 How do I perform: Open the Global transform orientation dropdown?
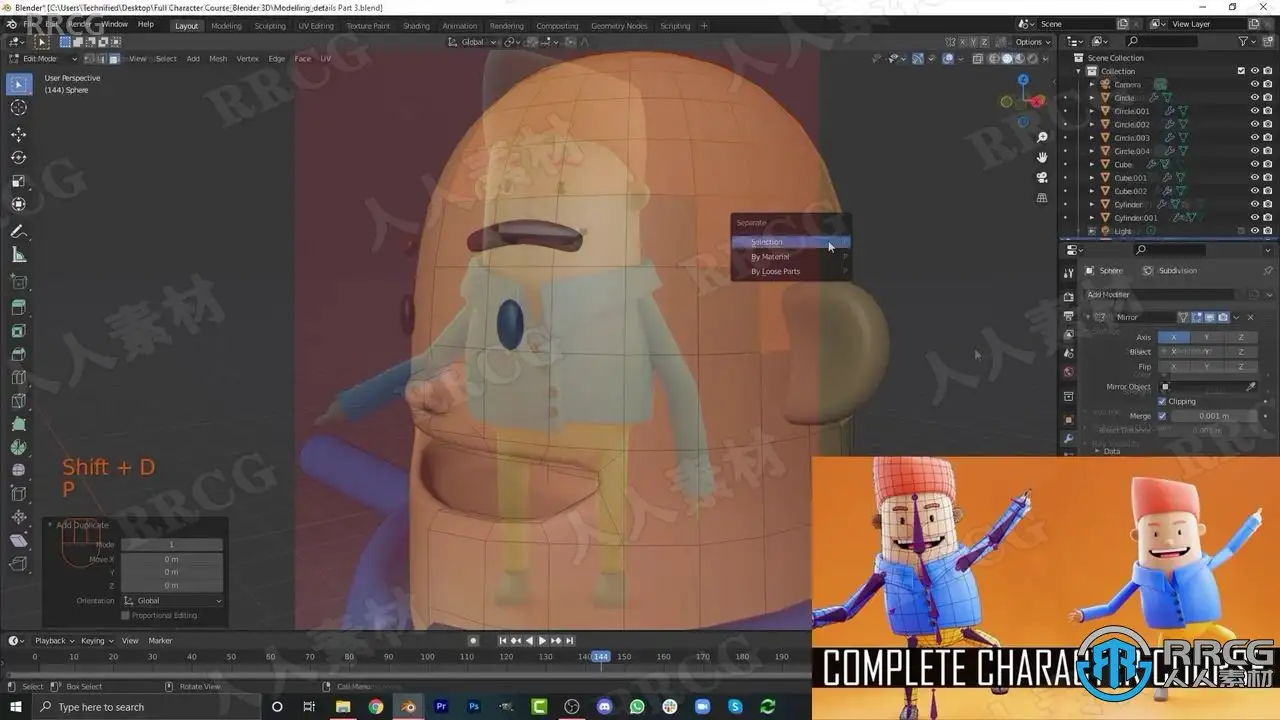coord(472,42)
